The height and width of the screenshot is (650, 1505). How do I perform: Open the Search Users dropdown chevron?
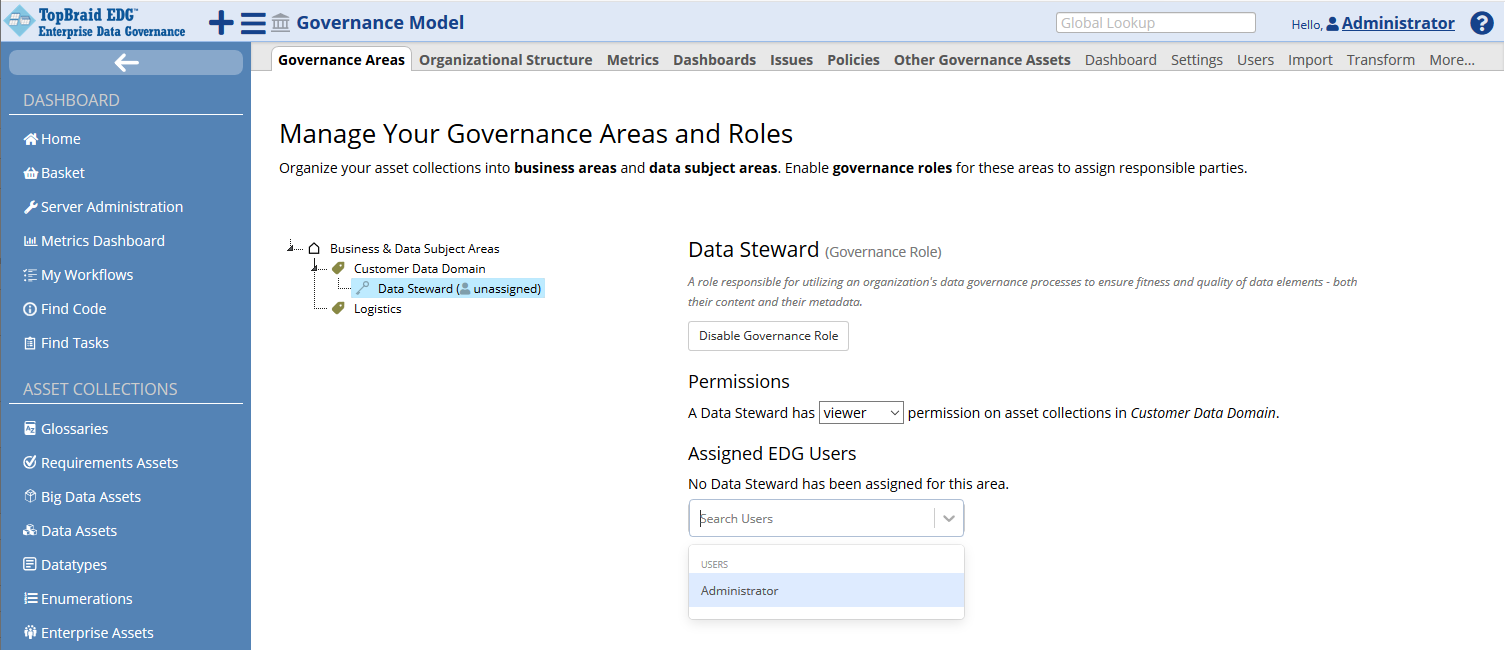tap(948, 518)
